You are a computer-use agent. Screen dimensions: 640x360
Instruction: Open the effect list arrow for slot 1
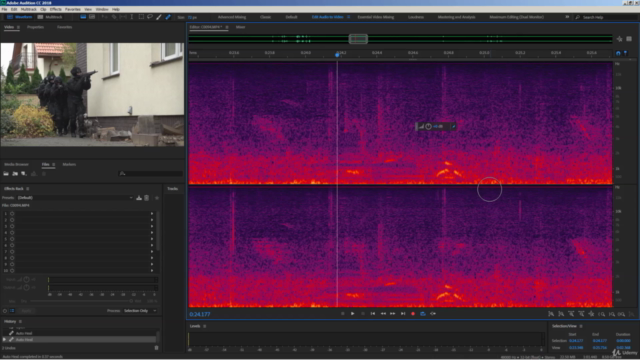click(x=152, y=213)
